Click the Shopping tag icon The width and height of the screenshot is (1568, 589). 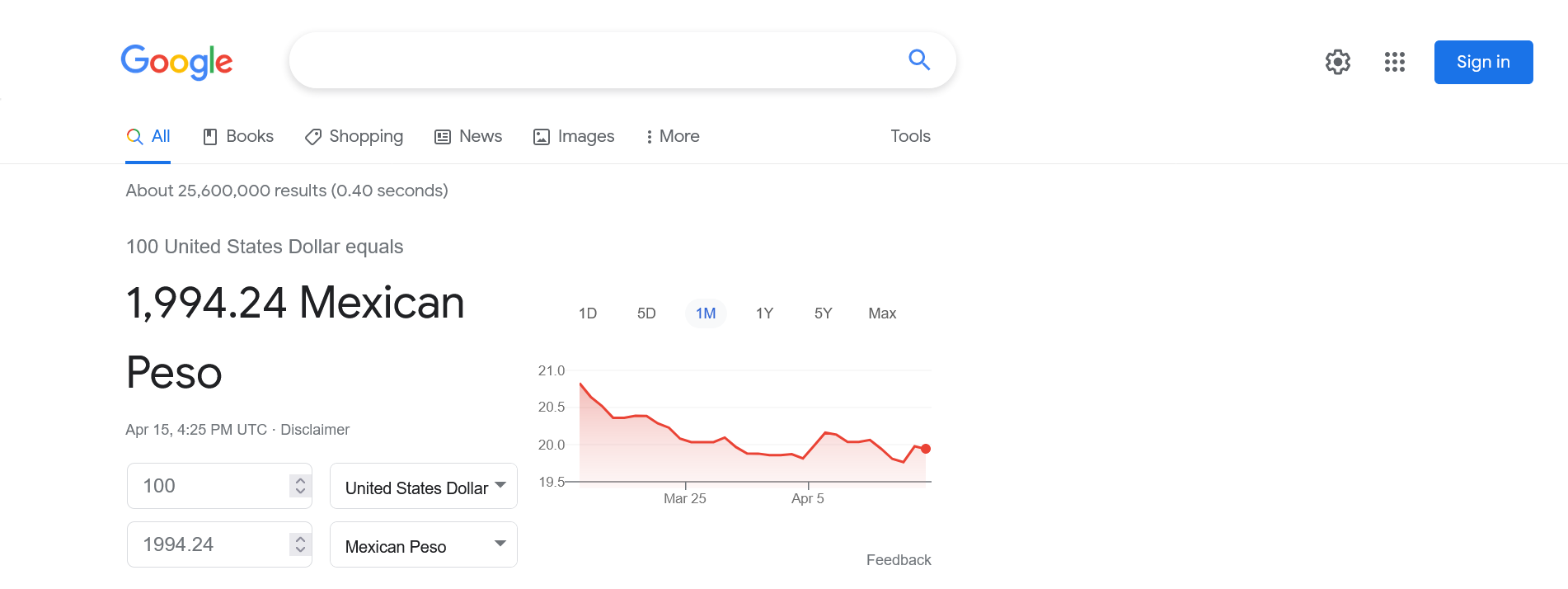[311, 136]
